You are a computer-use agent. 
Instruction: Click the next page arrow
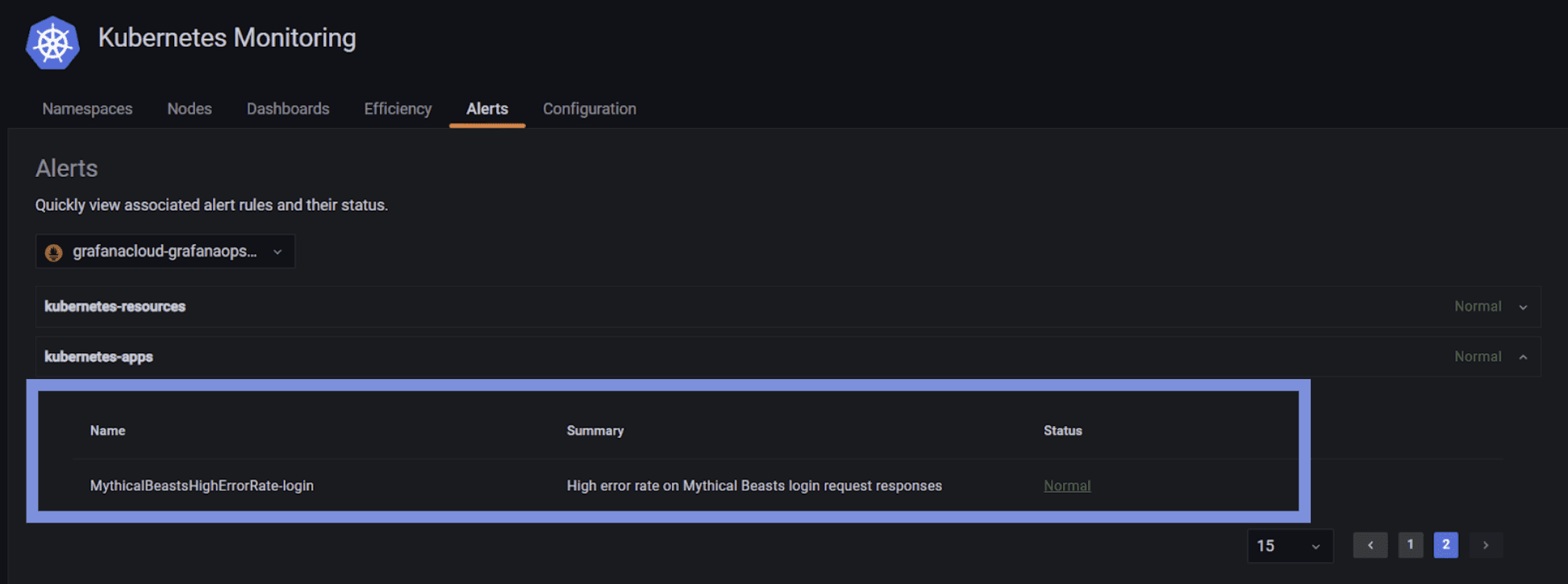pos(1486,545)
